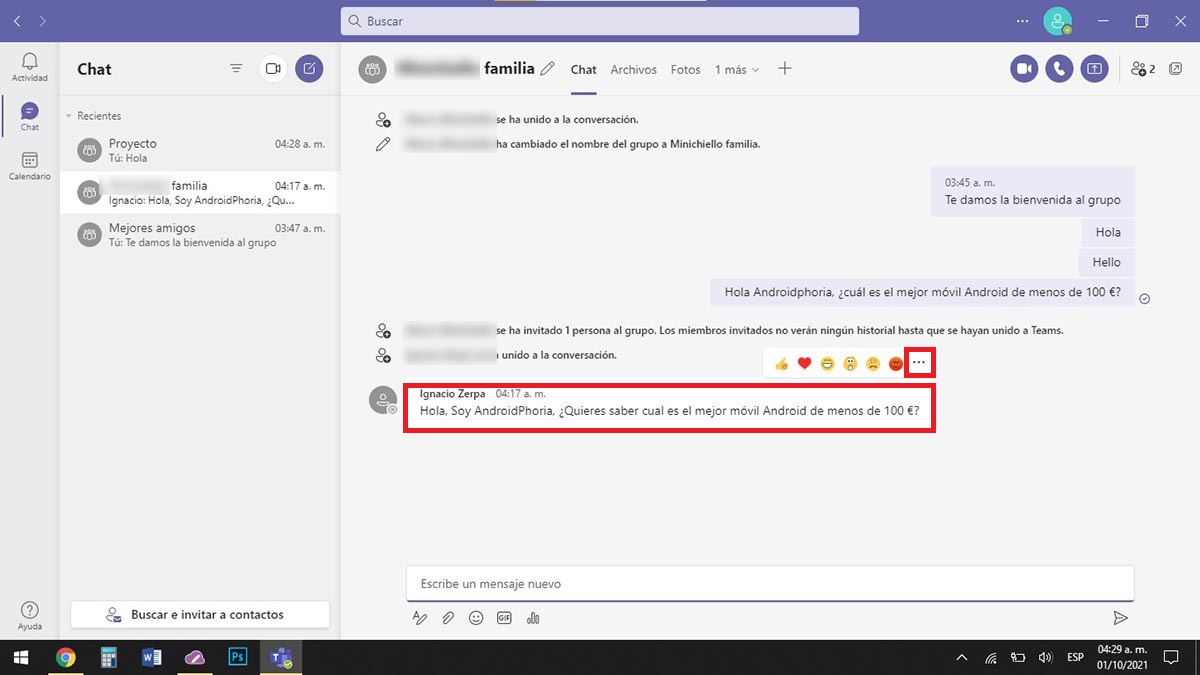Switch to the Archivos tab
1200x675 pixels.
(x=633, y=70)
